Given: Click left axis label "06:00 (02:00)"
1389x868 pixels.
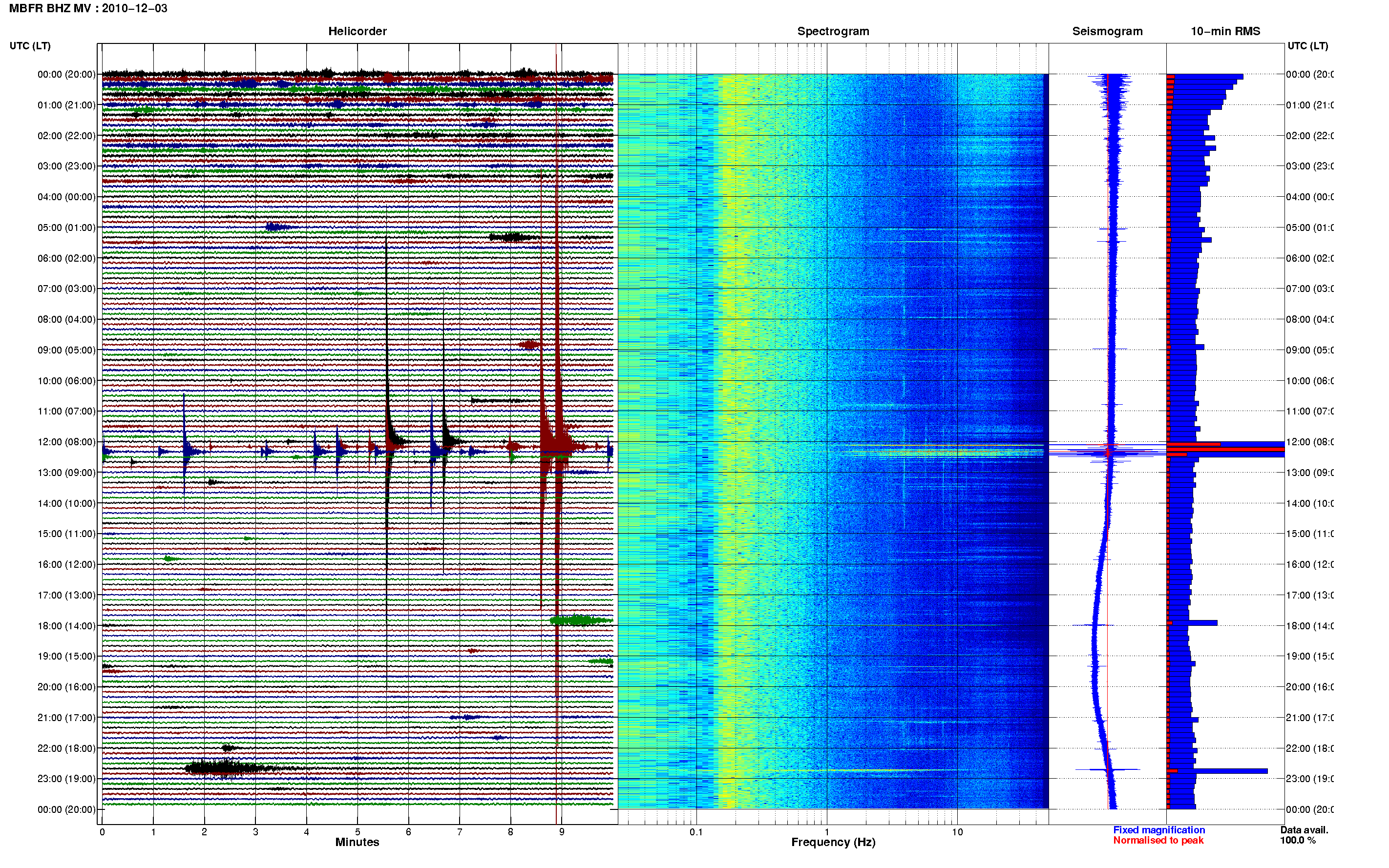Looking at the screenshot, I should [66, 258].
